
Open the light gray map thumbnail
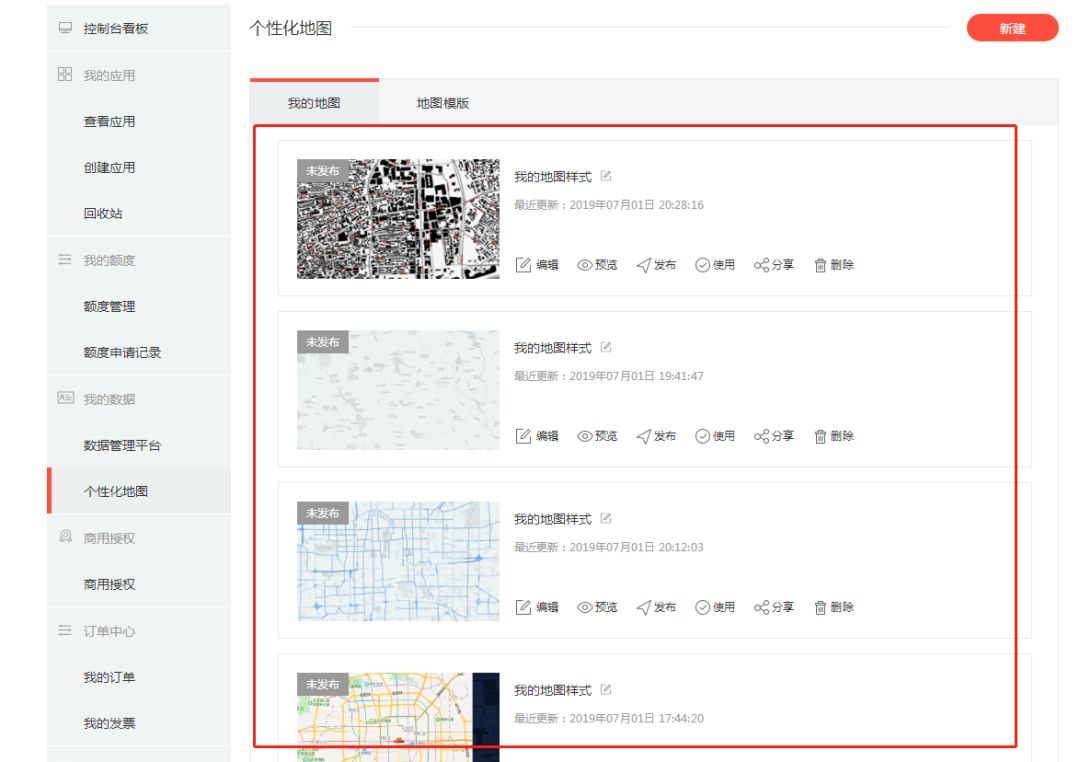[x=398, y=390]
